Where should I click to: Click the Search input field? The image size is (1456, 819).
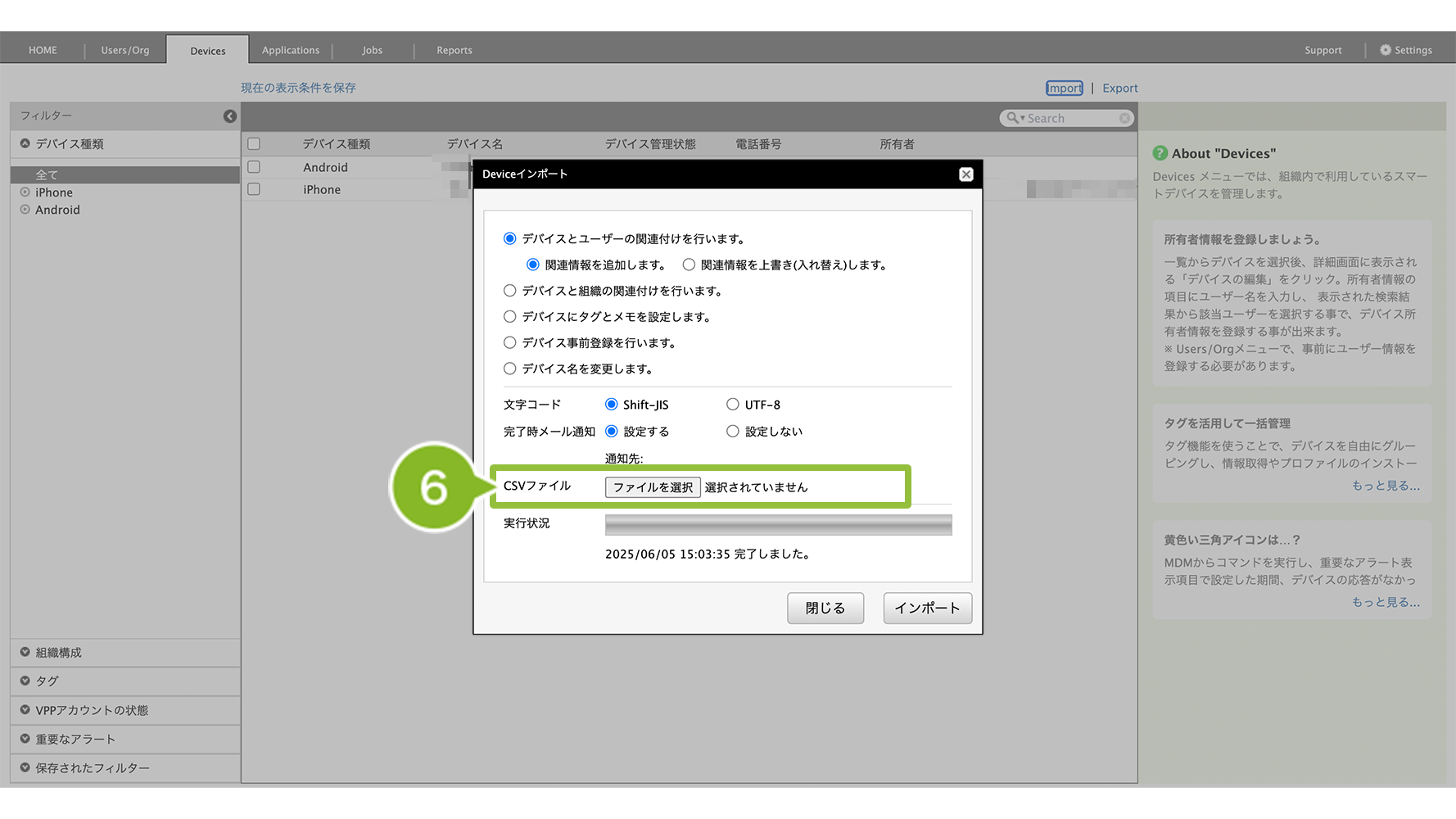coord(1068,119)
